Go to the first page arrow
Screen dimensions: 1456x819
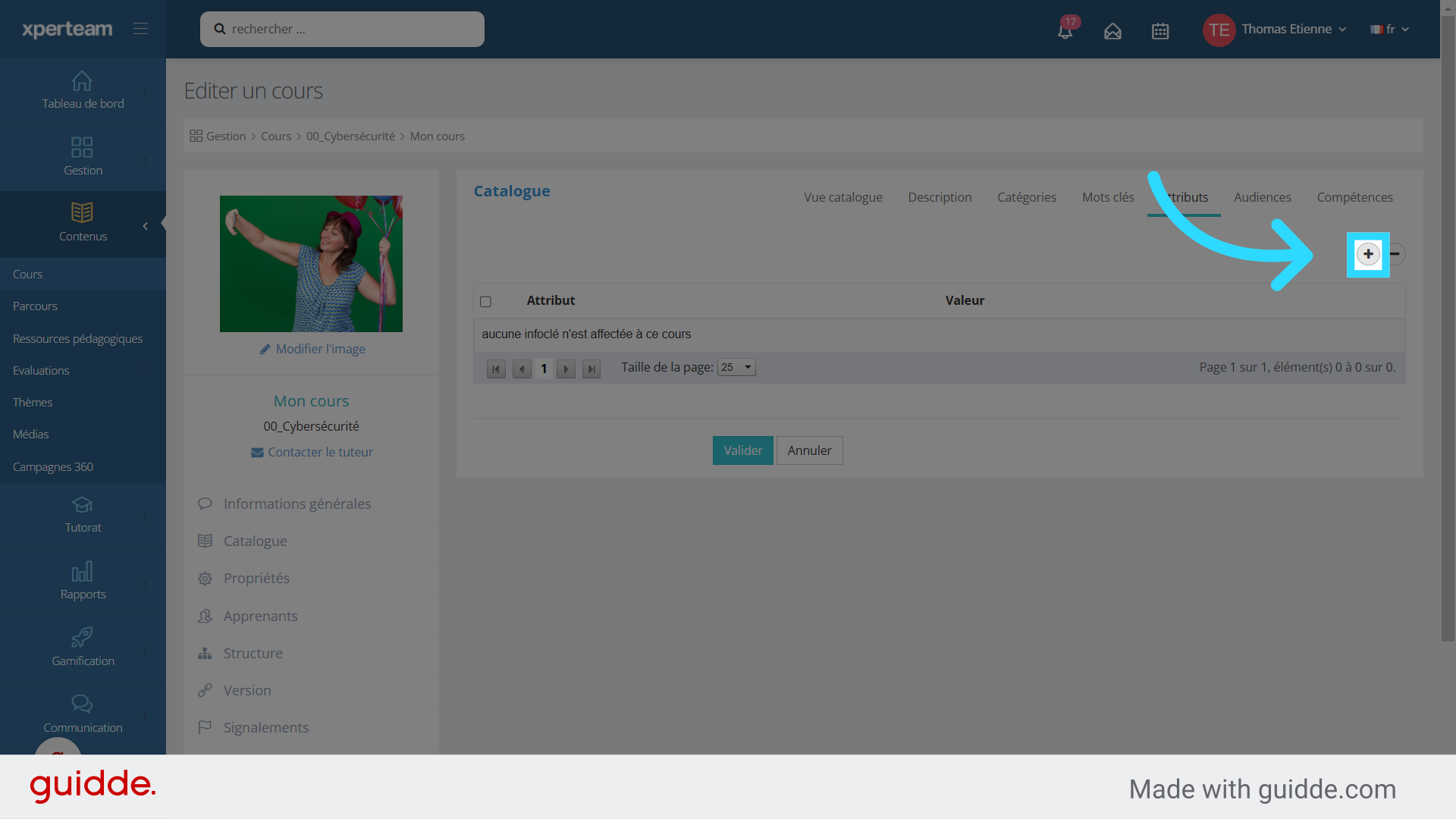click(496, 369)
